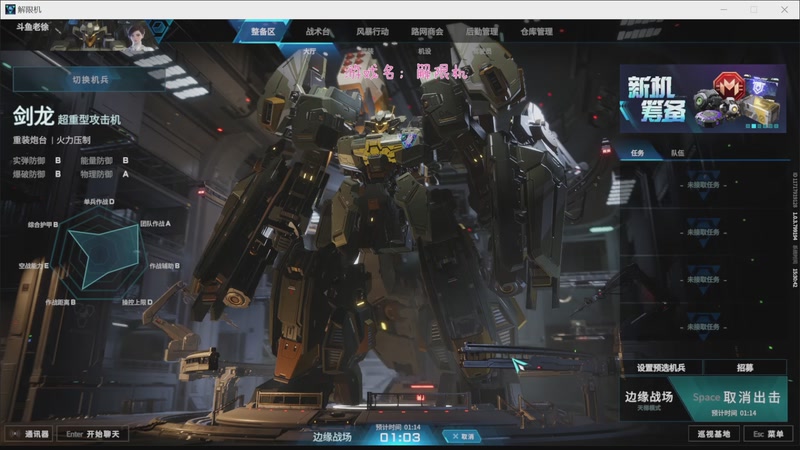The image size is (800, 450).
Task: Click the 能量防御 B stat
Action: (x=104, y=161)
